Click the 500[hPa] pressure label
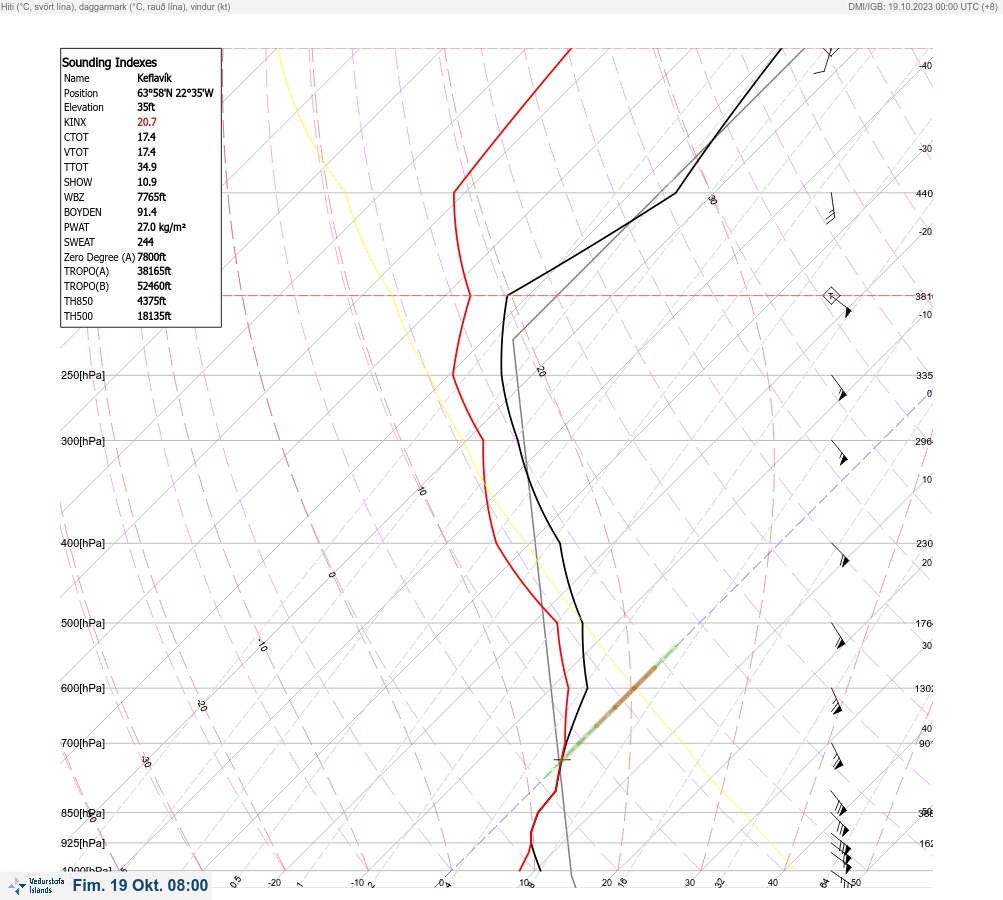This screenshot has height=900, width=1003. click(x=83, y=624)
